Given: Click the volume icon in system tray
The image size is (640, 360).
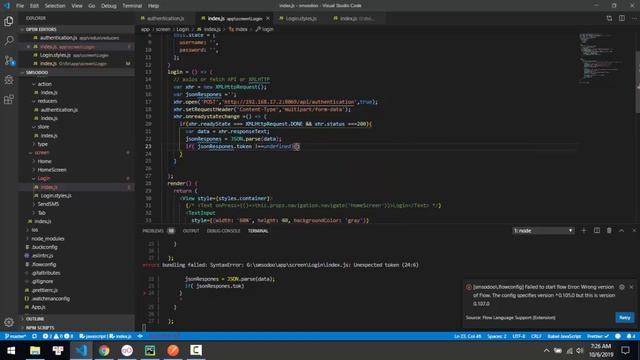Looking at the screenshot, I should [580, 351].
